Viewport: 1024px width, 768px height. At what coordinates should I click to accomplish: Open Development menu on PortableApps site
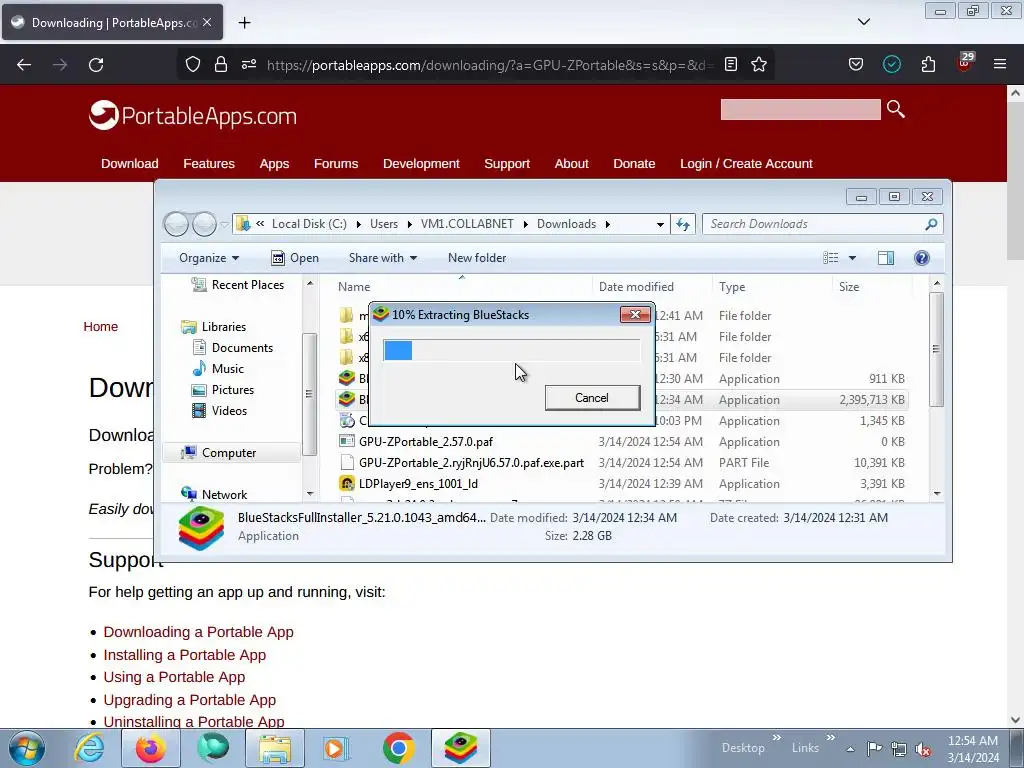tap(421, 164)
